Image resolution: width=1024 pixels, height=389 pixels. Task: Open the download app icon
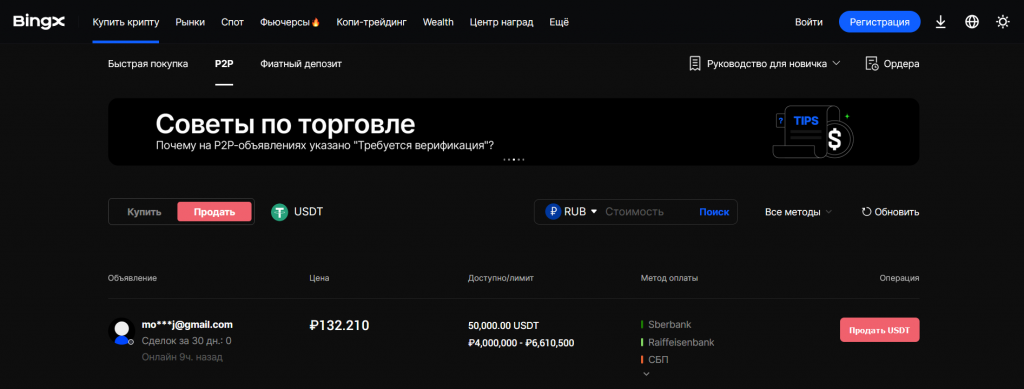940,22
